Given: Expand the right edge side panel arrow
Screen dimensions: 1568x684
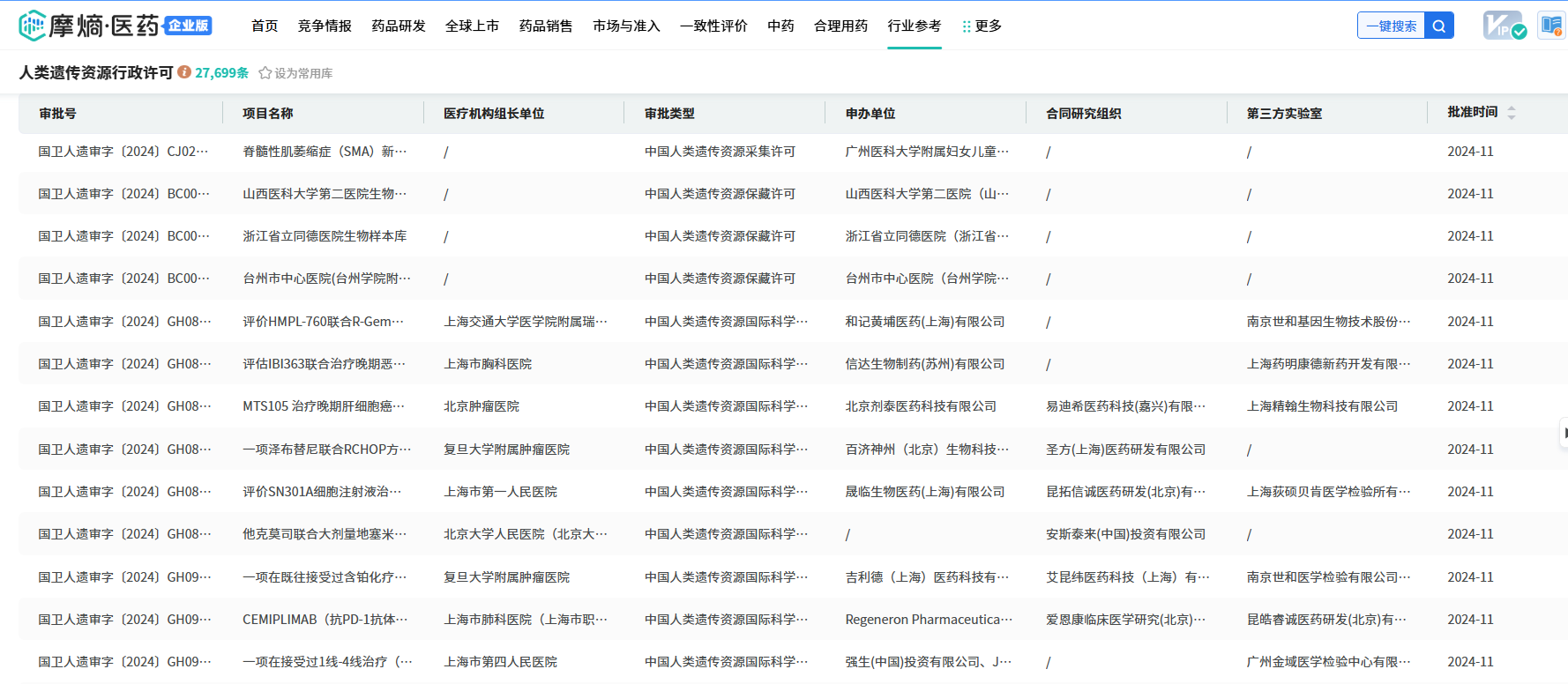Looking at the screenshot, I should tap(1564, 433).
